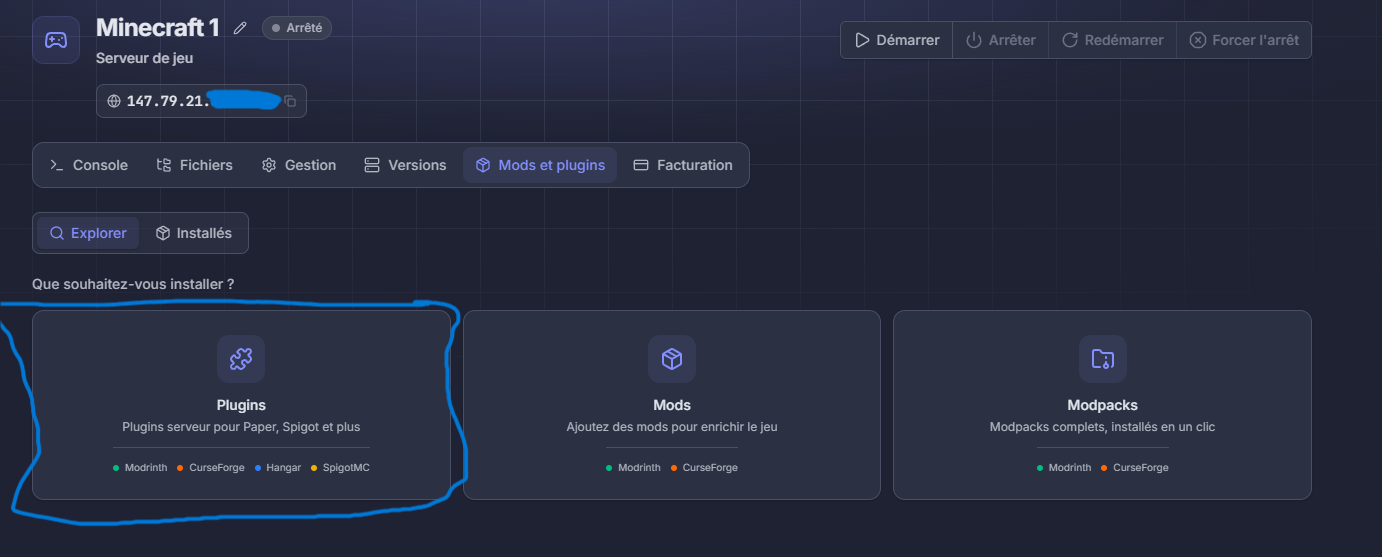Click the Hangar source label on Plugins card

click(x=283, y=468)
